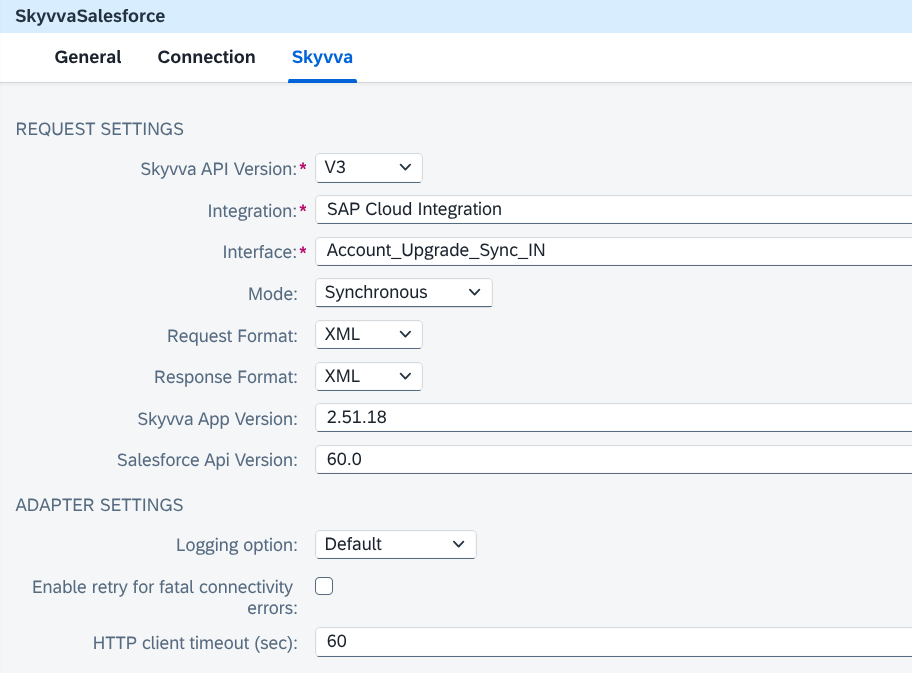Image resolution: width=912 pixels, height=673 pixels.
Task: Switch to the General tab
Action: 88,57
